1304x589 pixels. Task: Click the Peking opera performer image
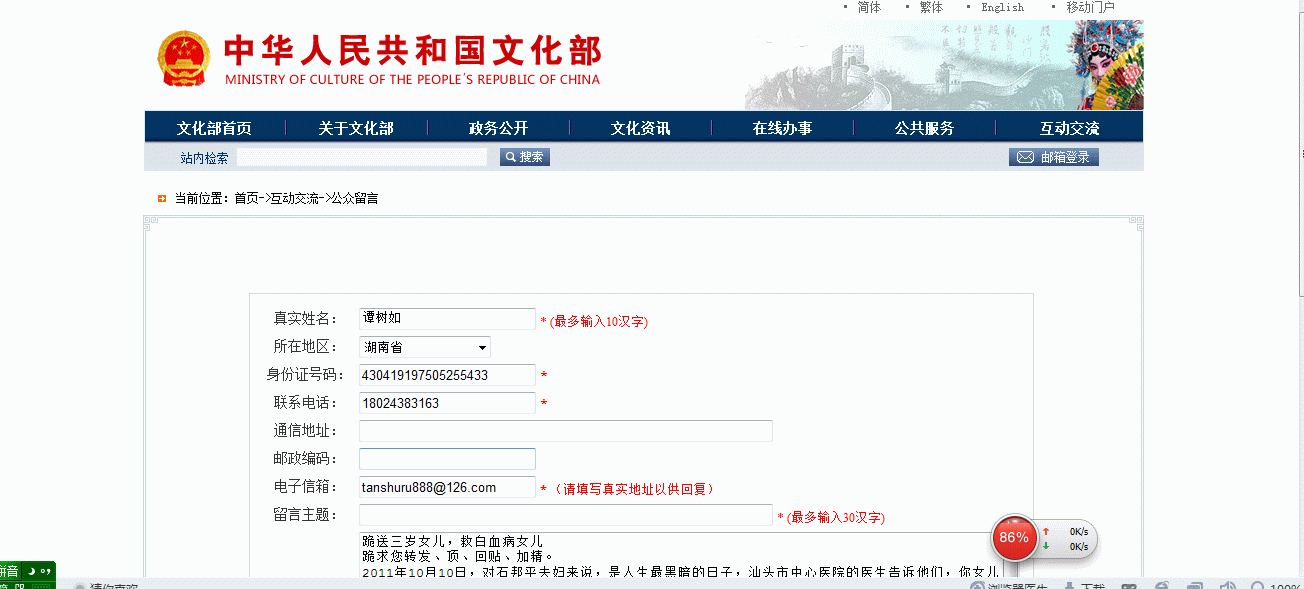1107,65
